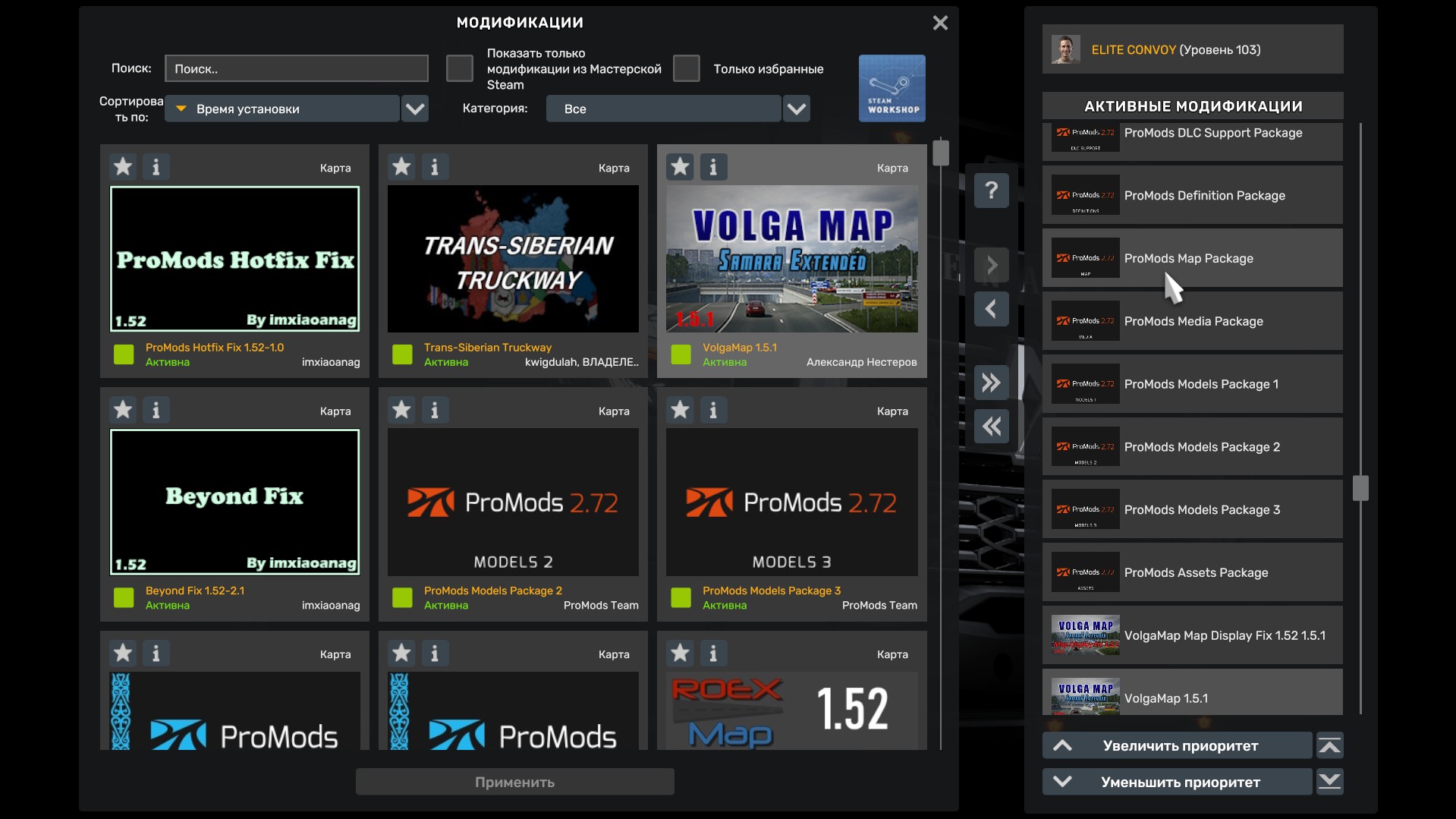Open info for ProMods Hotfix Fix mod
1456x819 pixels.
(x=156, y=167)
